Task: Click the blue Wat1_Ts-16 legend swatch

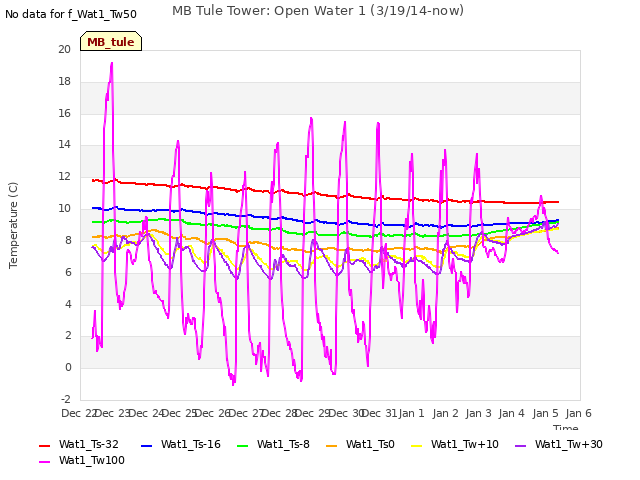Action: pyautogui.click(x=146, y=446)
